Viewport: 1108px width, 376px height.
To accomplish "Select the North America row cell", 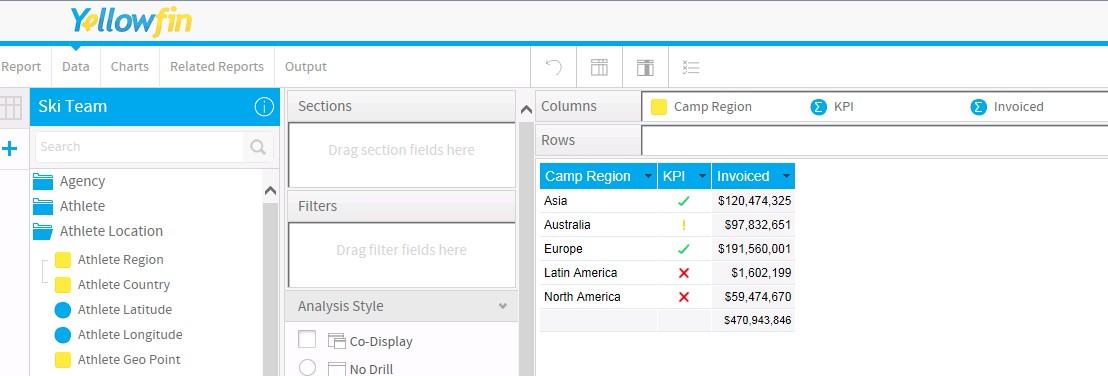I will [599, 297].
